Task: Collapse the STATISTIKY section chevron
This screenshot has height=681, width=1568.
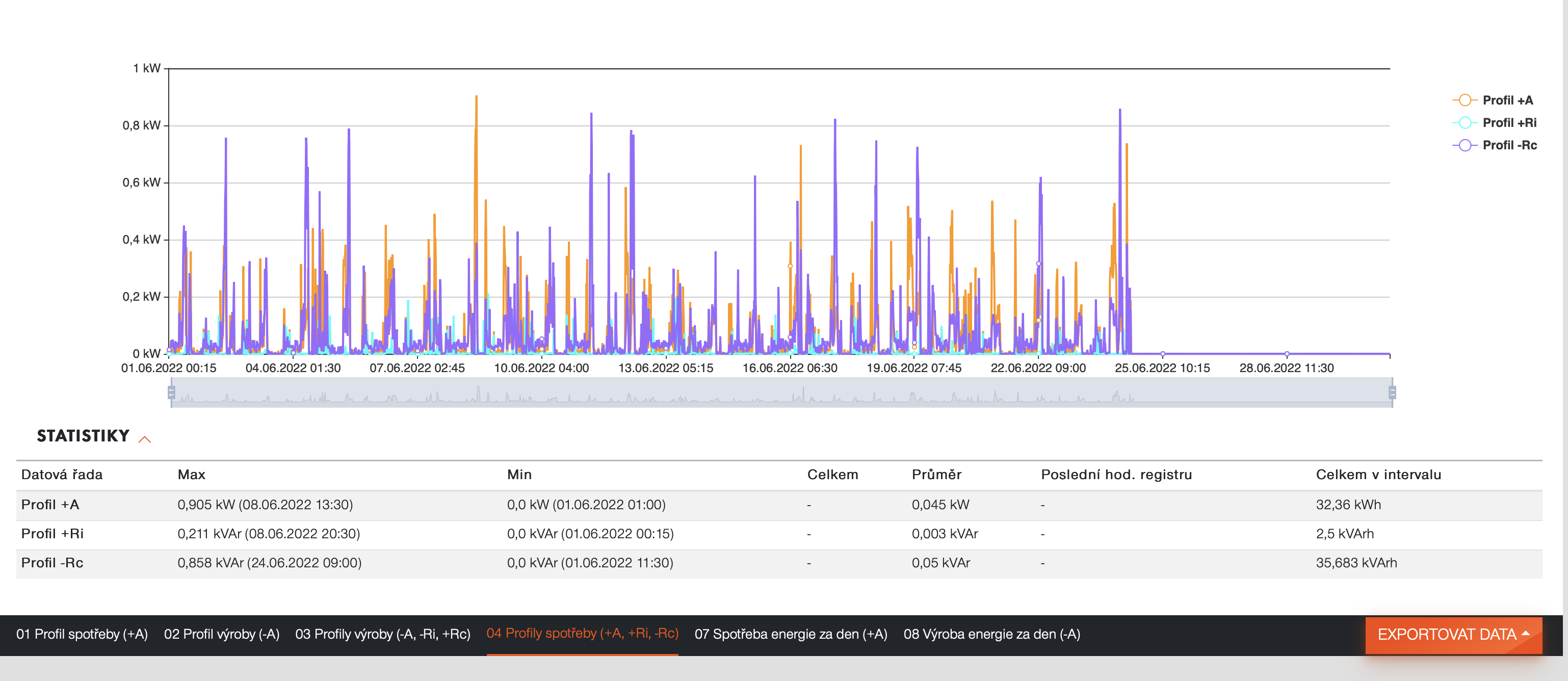Action: point(145,439)
